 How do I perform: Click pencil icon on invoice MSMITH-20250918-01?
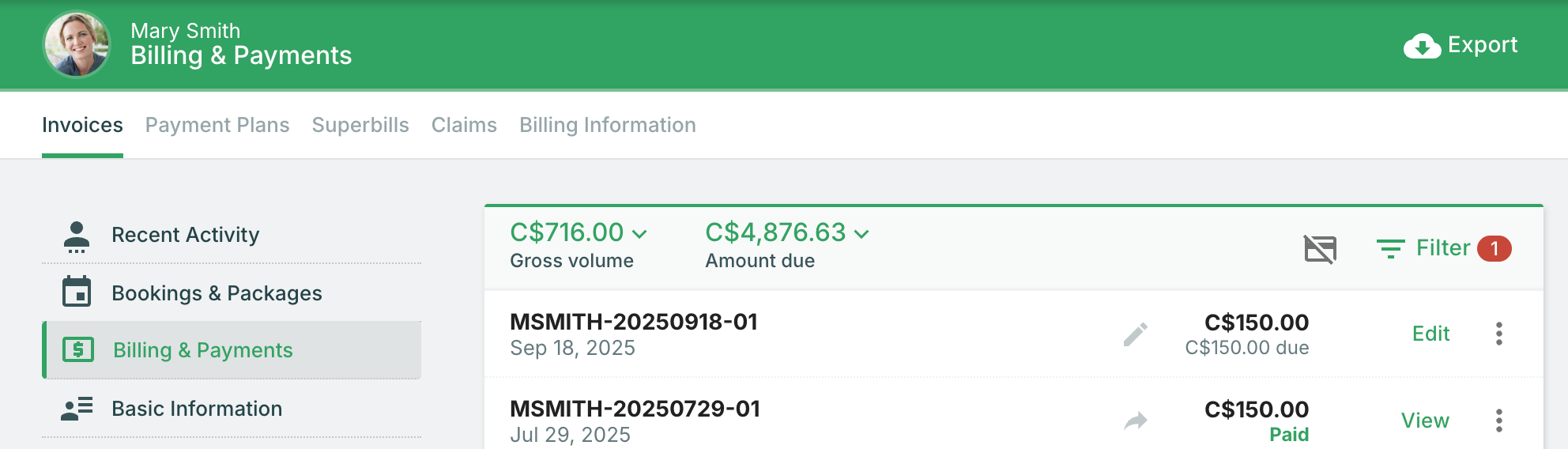pos(1136,334)
